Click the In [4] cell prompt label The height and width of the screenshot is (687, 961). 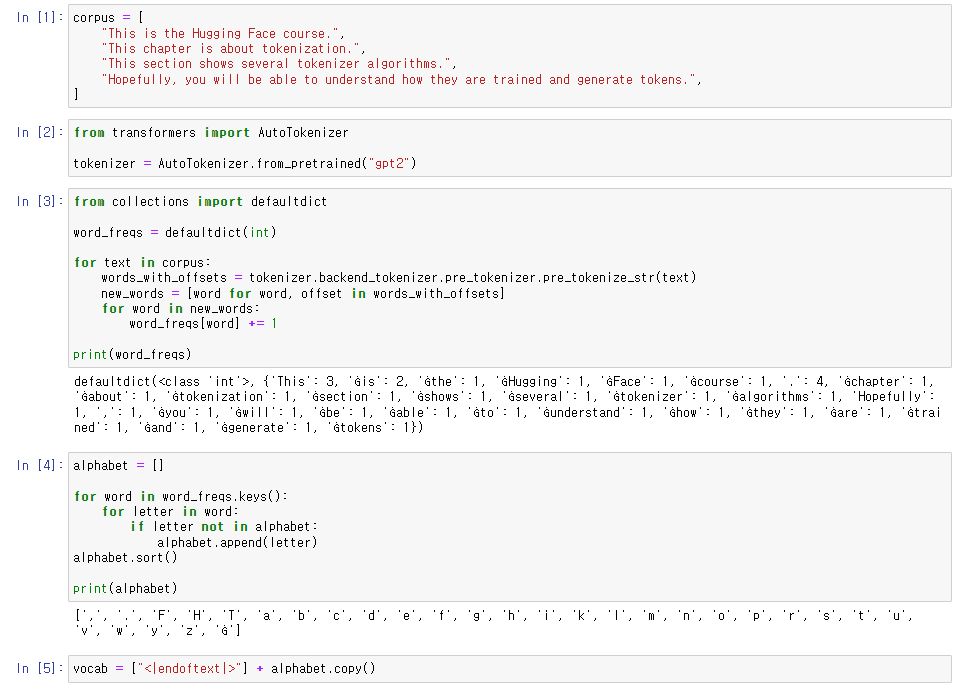[40, 465]
